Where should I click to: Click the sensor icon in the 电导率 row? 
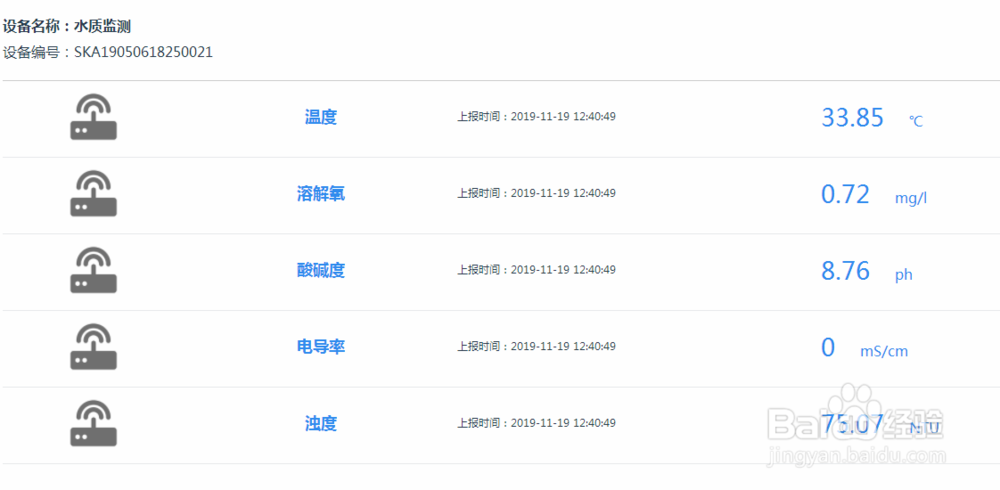pos(93,346)
